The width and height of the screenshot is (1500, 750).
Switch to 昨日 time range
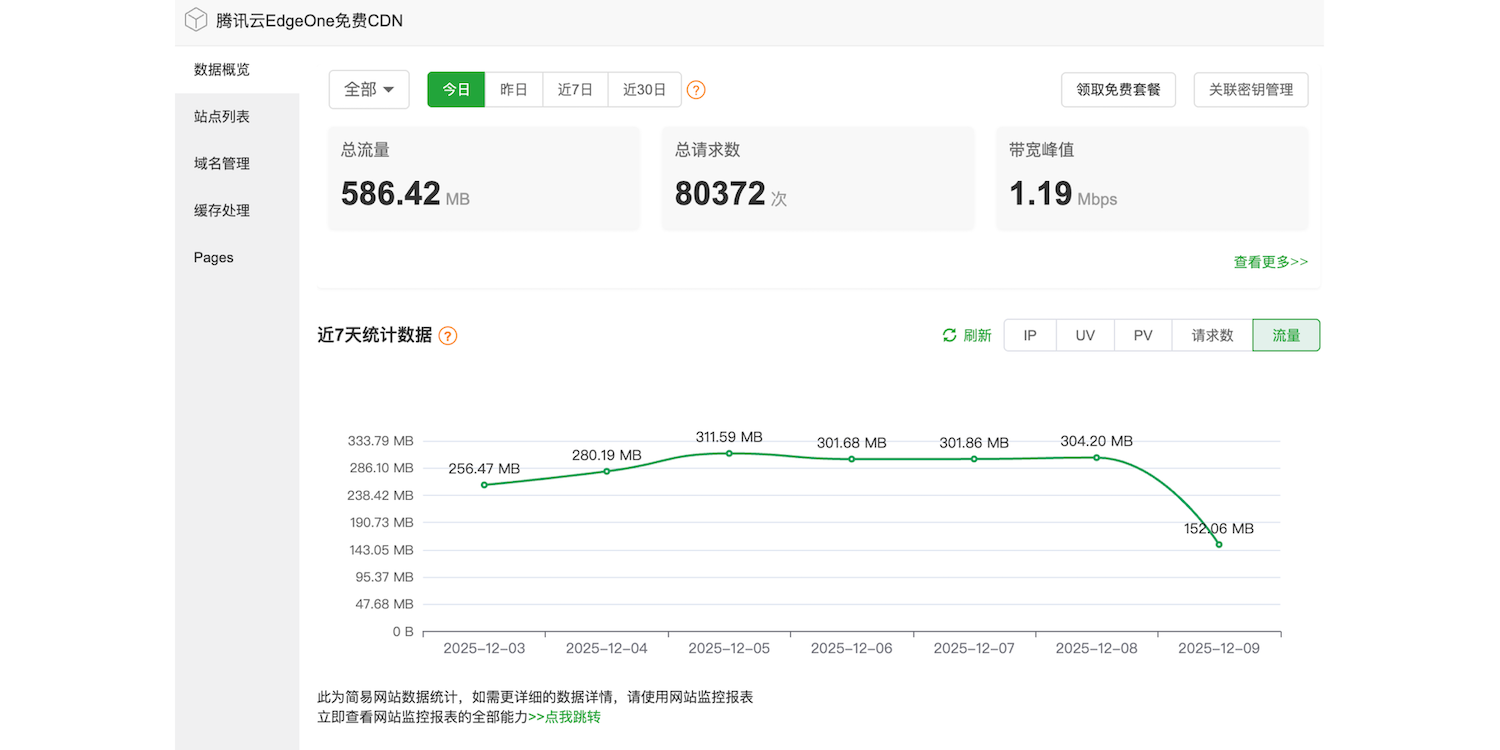pos(514,90)
